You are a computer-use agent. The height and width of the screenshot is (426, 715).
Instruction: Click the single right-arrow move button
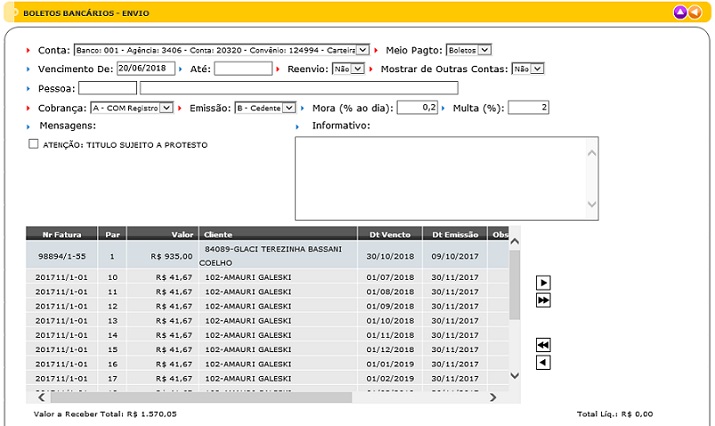point(543,283)
